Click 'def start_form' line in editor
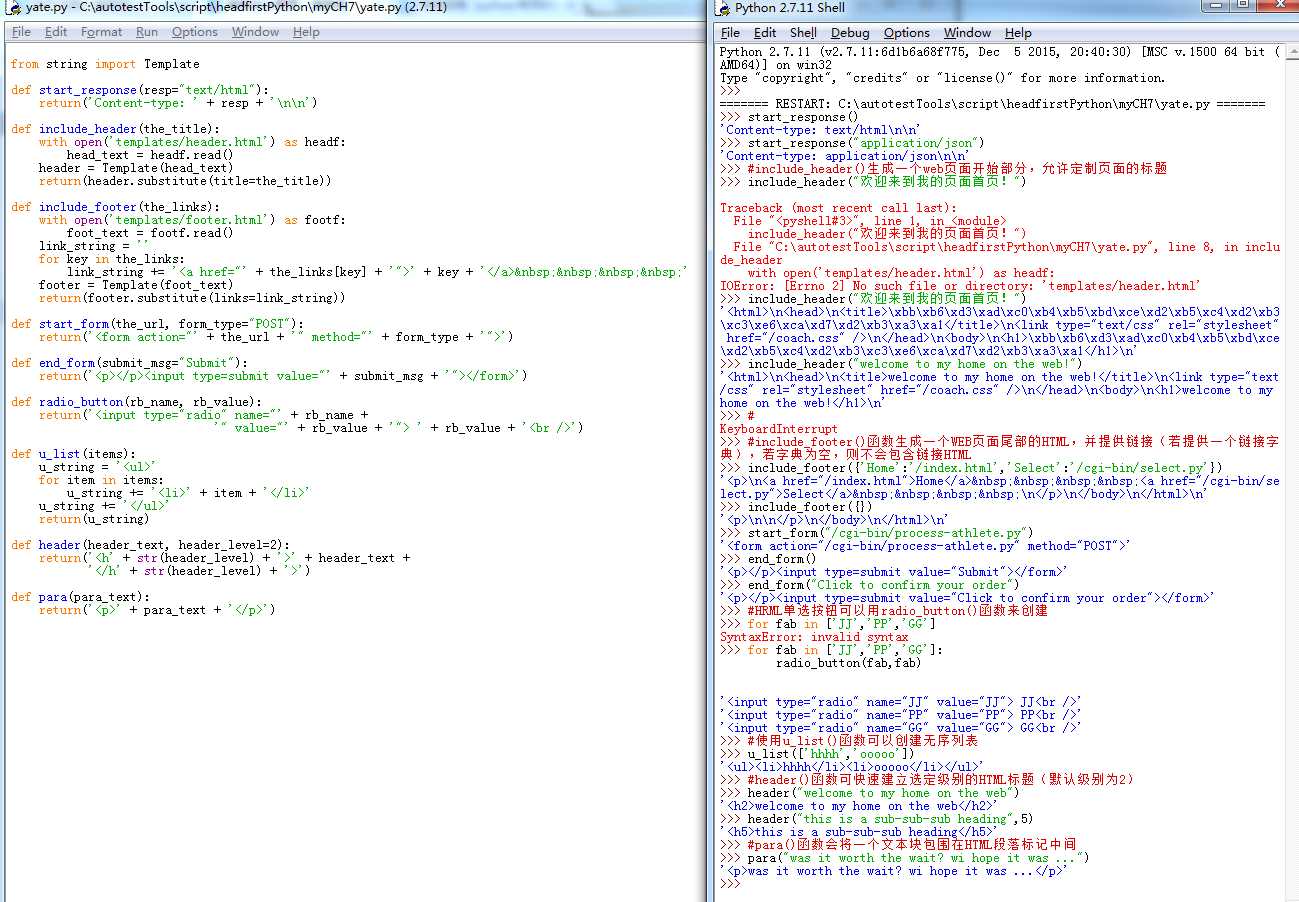The width and height of the screenshot is (1299, 902). [x=157, y=324]
